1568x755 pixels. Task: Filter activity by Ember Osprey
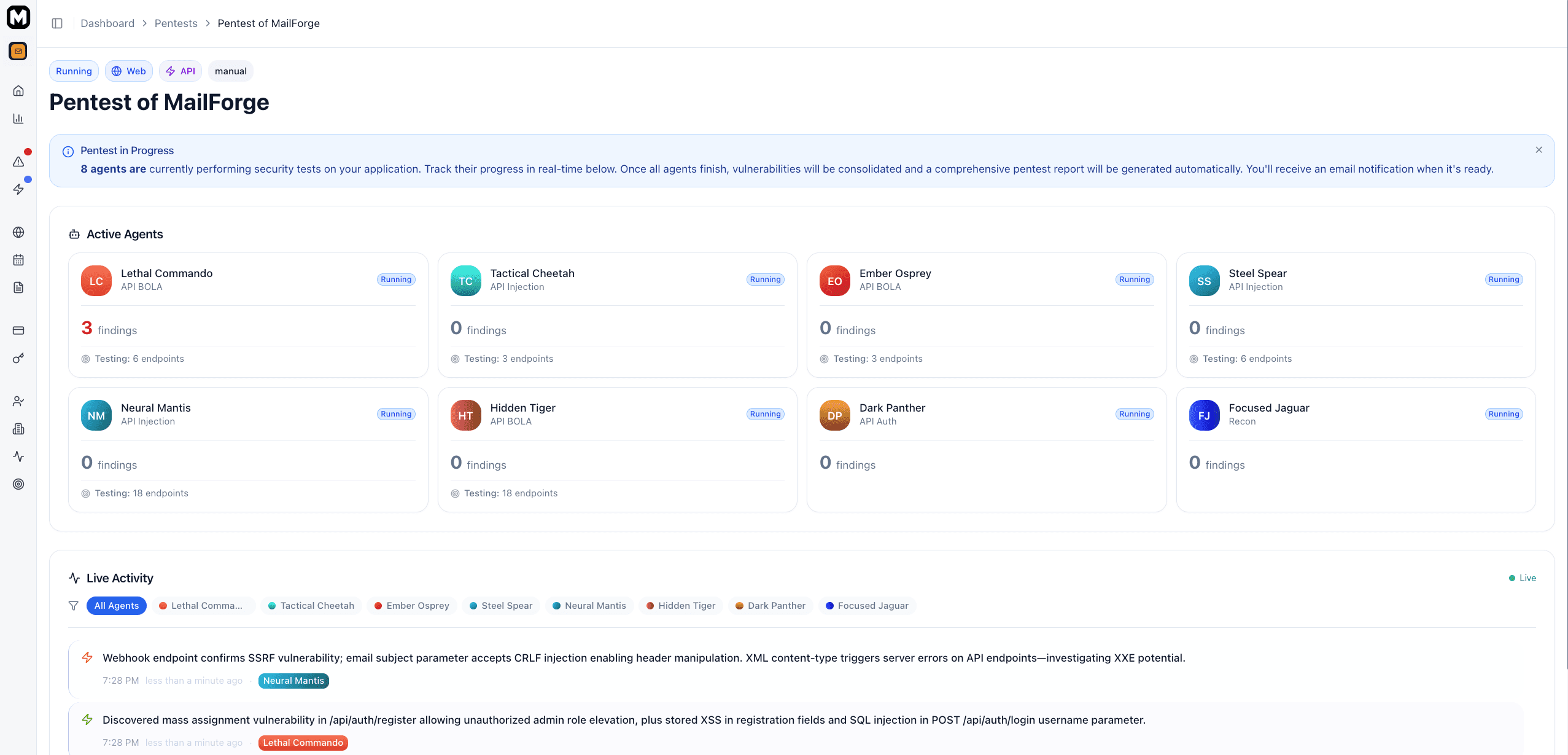point(411,606)
